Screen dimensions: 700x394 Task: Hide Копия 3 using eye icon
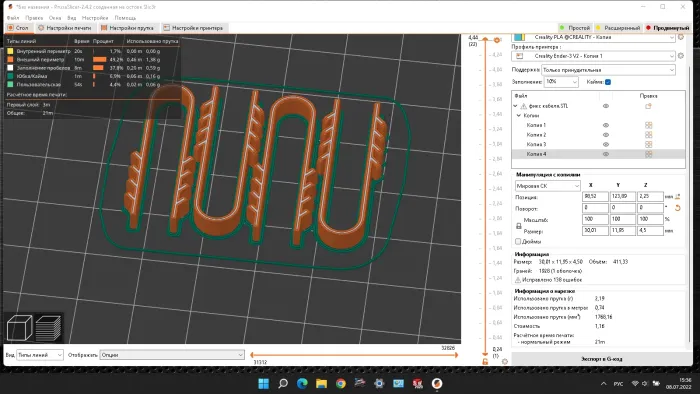tap(606, 145)
